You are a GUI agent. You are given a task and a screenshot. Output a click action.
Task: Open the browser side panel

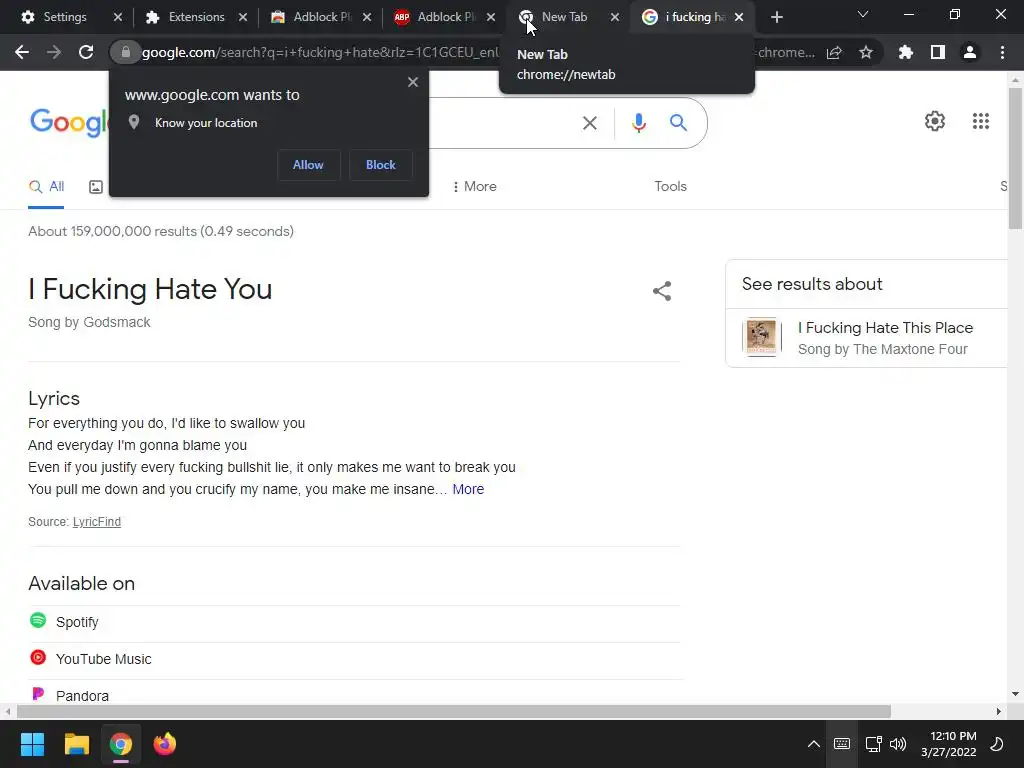pyautogui.click(x=938, y=52)
